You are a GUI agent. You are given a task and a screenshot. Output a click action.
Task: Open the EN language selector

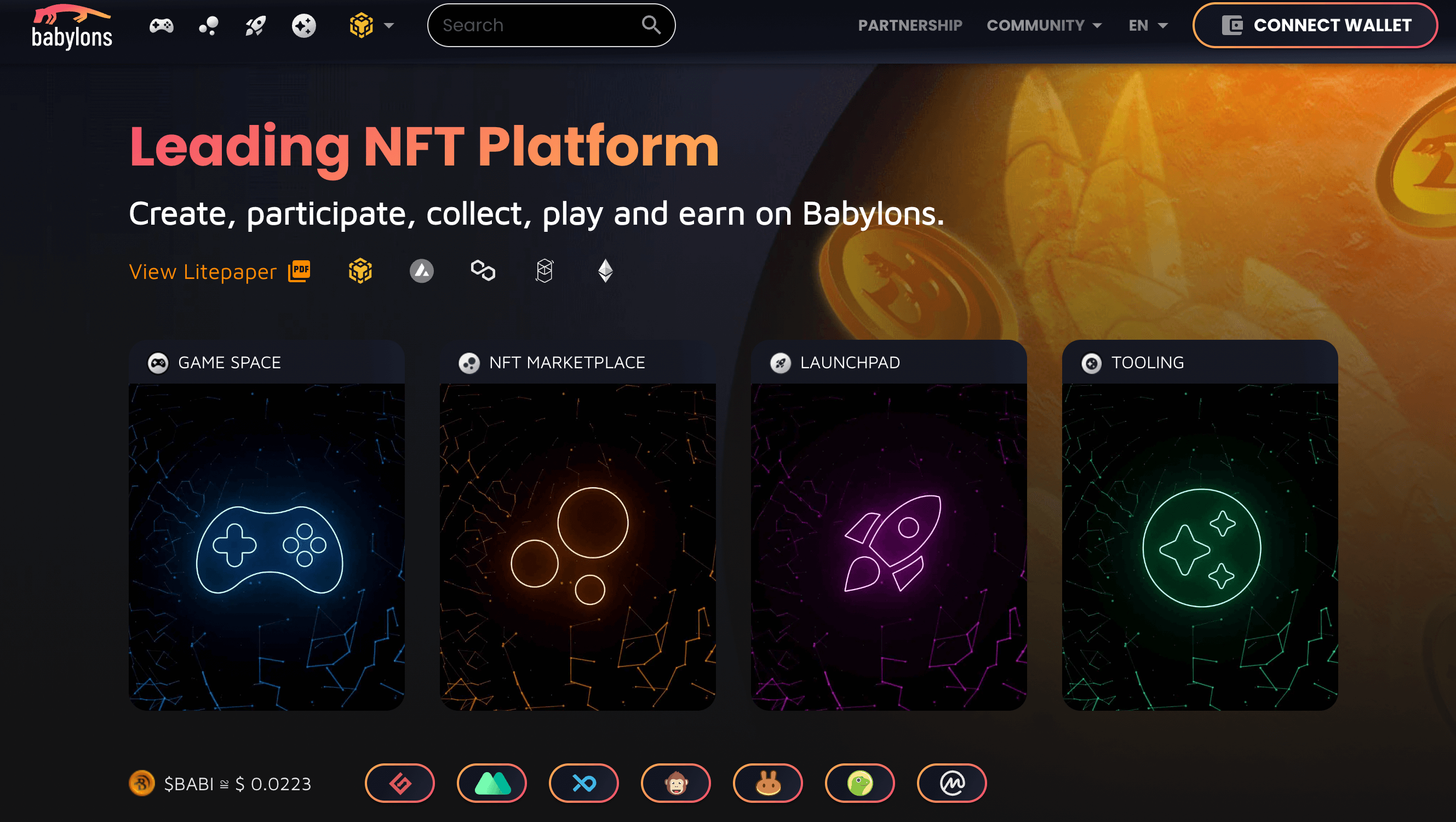coord(1148,25)
